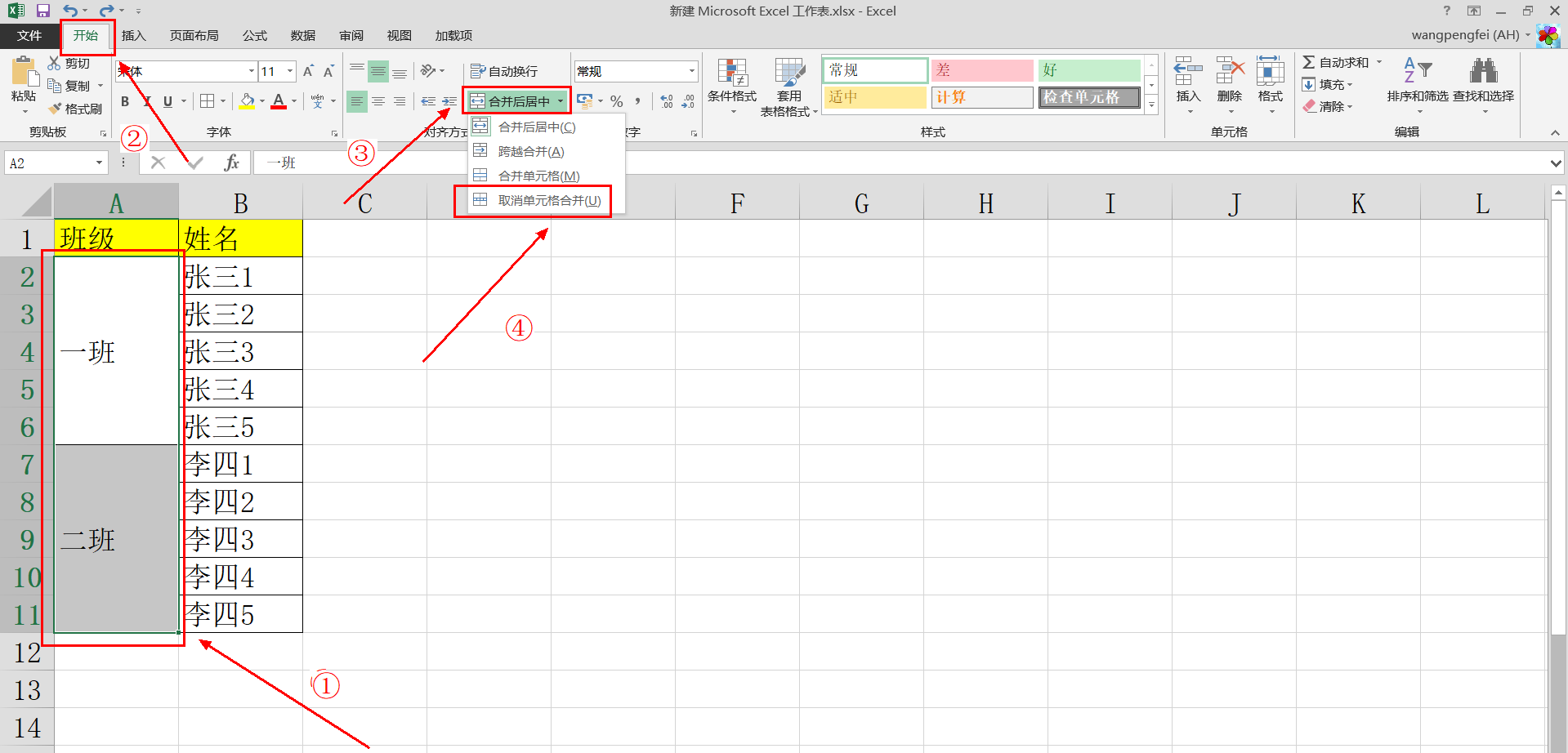Open the font size dropdown
This screenshot has height=753, width=1568.
pyautogui.click(x=290, y=72)
